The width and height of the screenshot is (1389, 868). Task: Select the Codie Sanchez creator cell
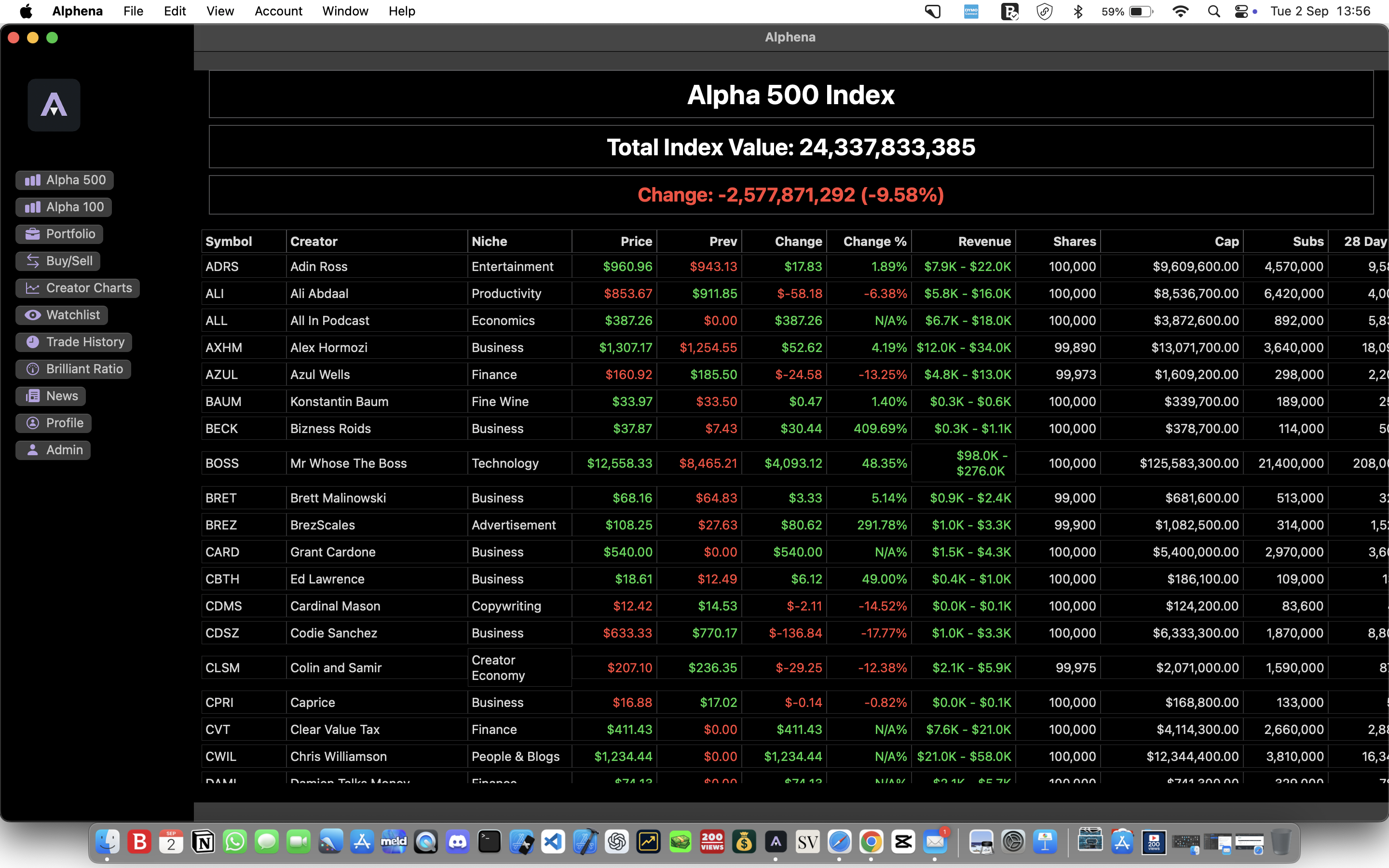click(377, 633)
